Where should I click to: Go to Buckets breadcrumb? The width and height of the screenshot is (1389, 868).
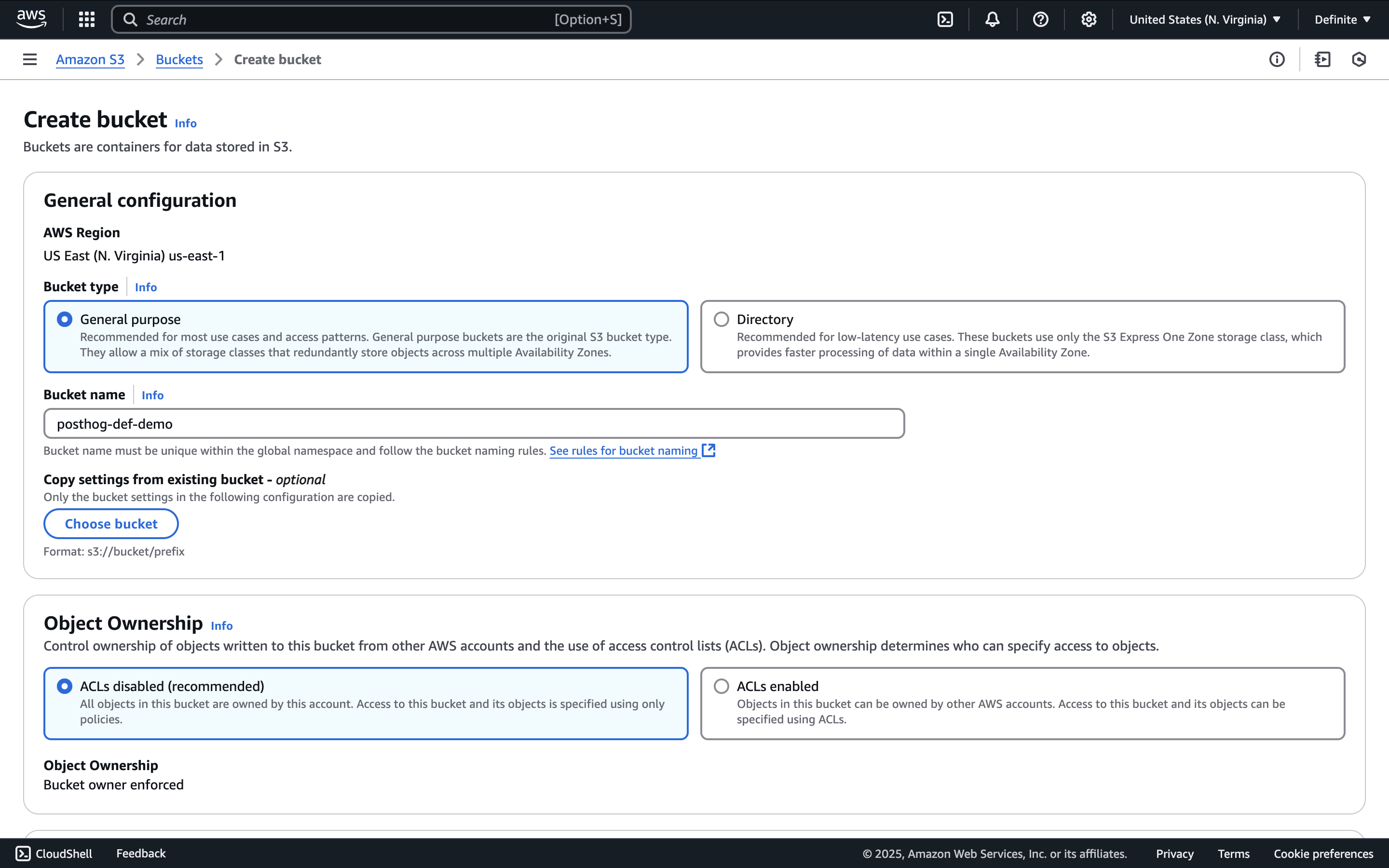click(179, 59)
